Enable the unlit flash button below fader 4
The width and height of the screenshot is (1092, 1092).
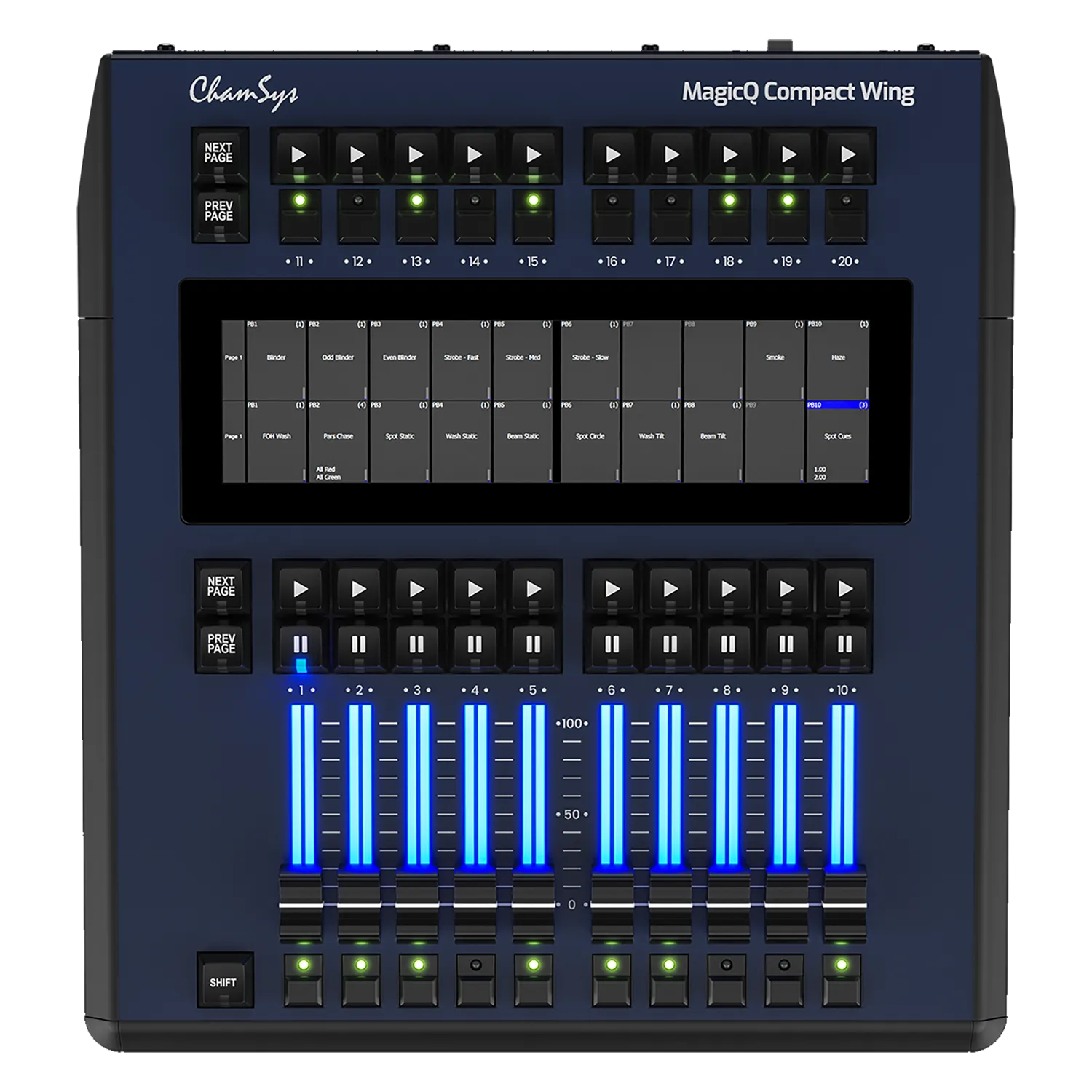tap(476, 980)
